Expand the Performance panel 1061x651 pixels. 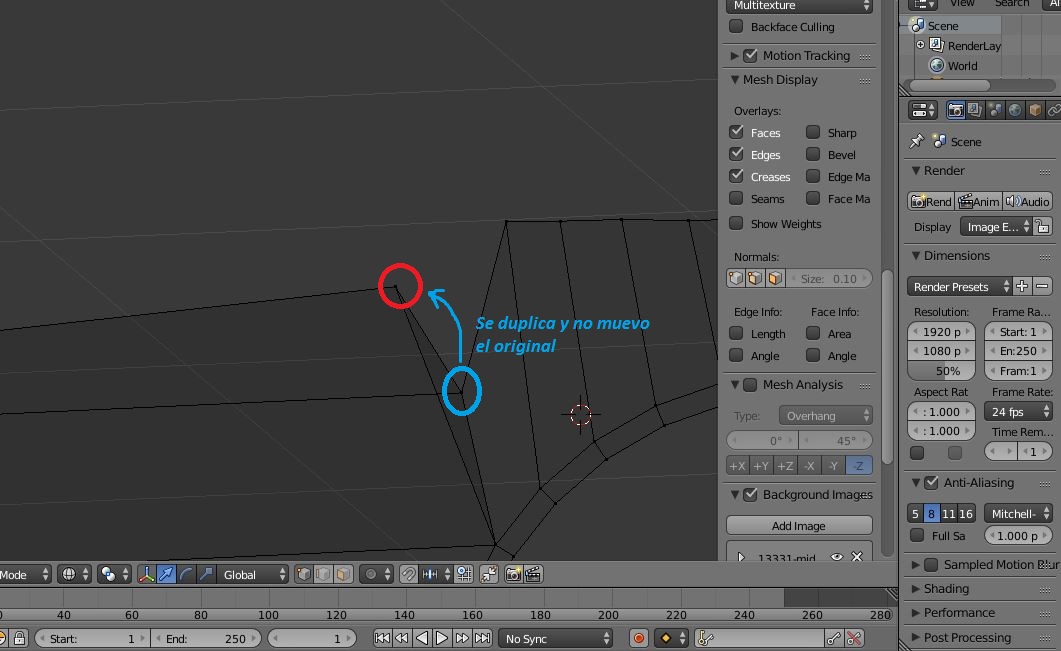tap(916, 613)
